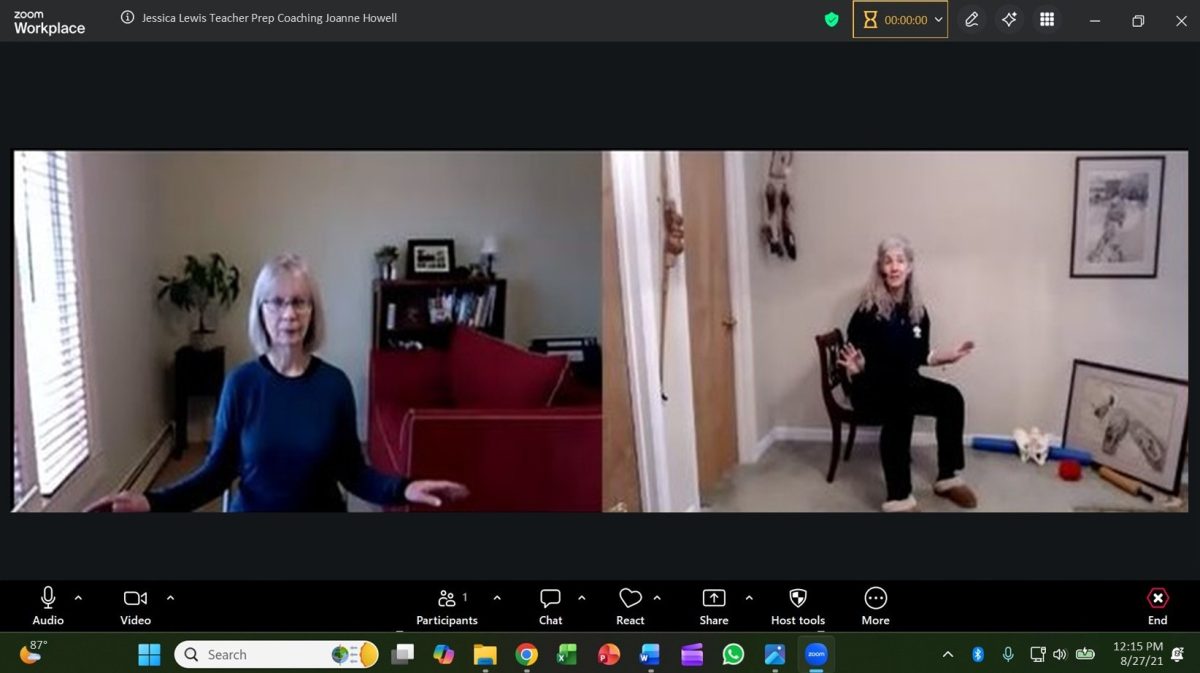Open the annotate pencil tool
1200x673 pixels.
click(971, 20)
